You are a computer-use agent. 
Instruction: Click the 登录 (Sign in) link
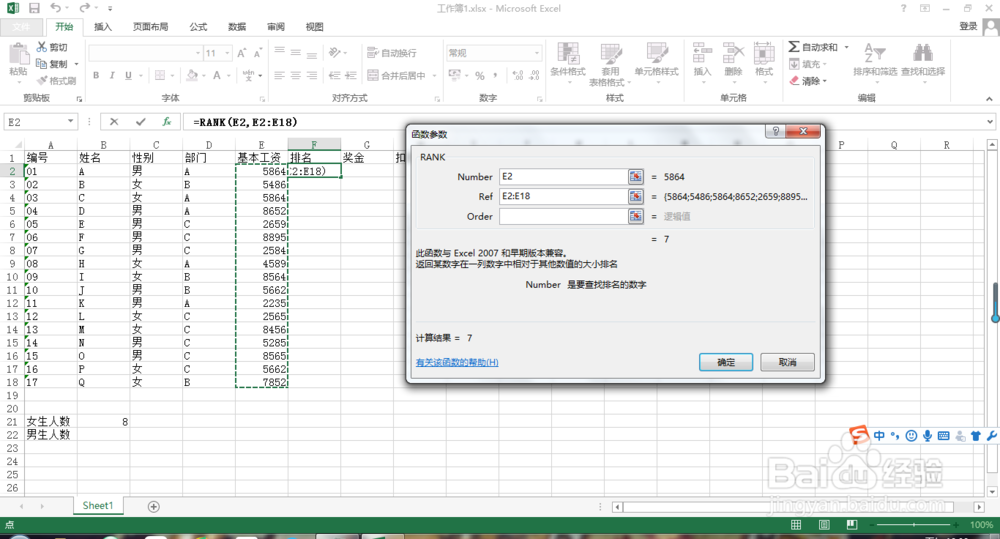[x=968, y=26]
